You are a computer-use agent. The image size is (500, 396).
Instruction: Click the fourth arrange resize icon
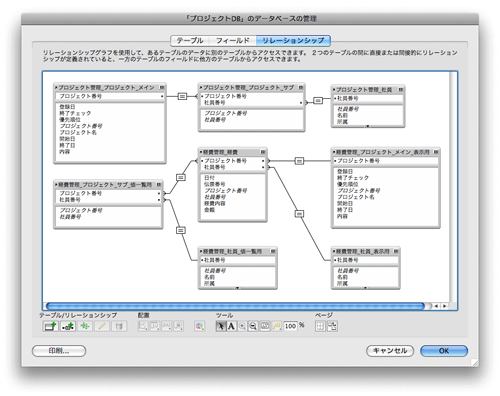(178, 326)
